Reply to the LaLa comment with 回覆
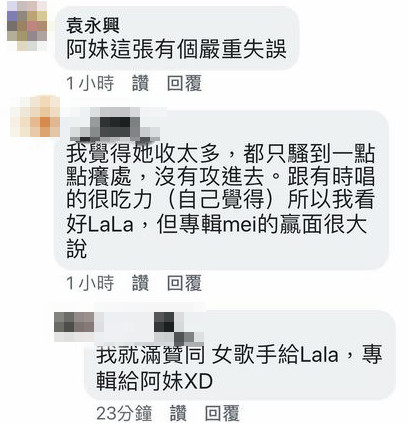The image size is (407, 423). 184,283
